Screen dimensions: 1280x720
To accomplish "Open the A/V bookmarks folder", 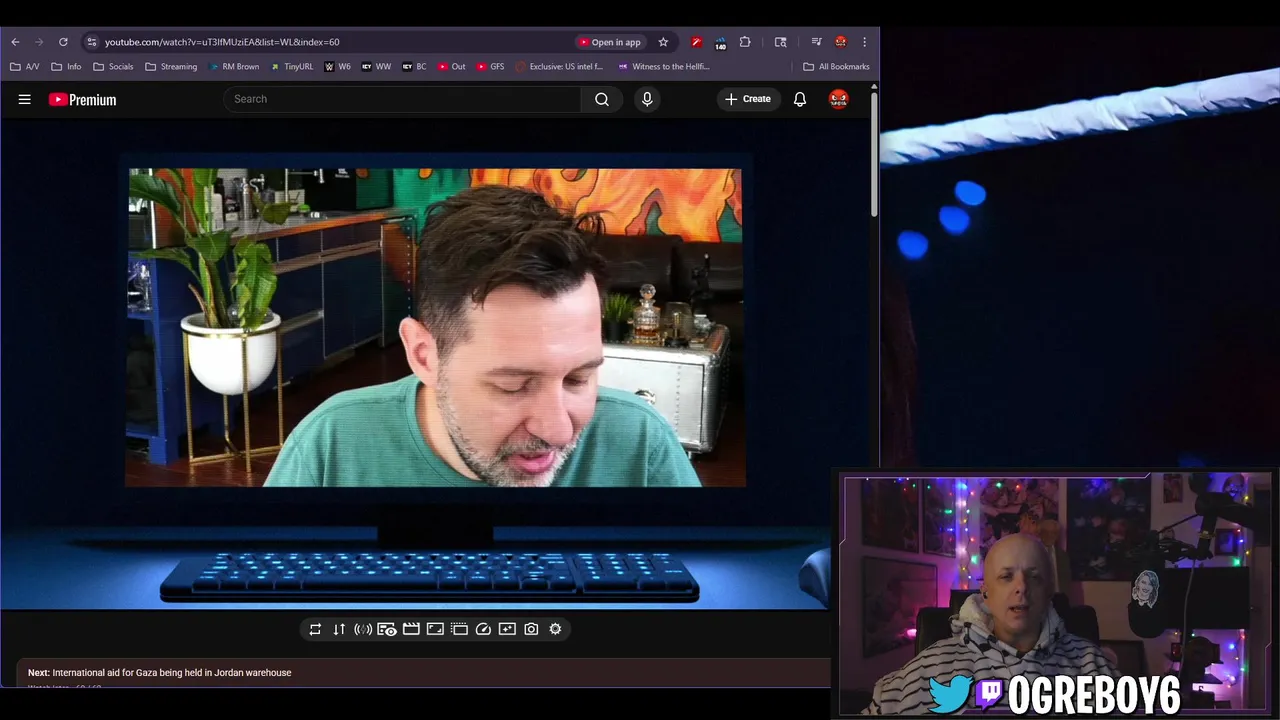I will pyautogui.click(x=25, y=67).
